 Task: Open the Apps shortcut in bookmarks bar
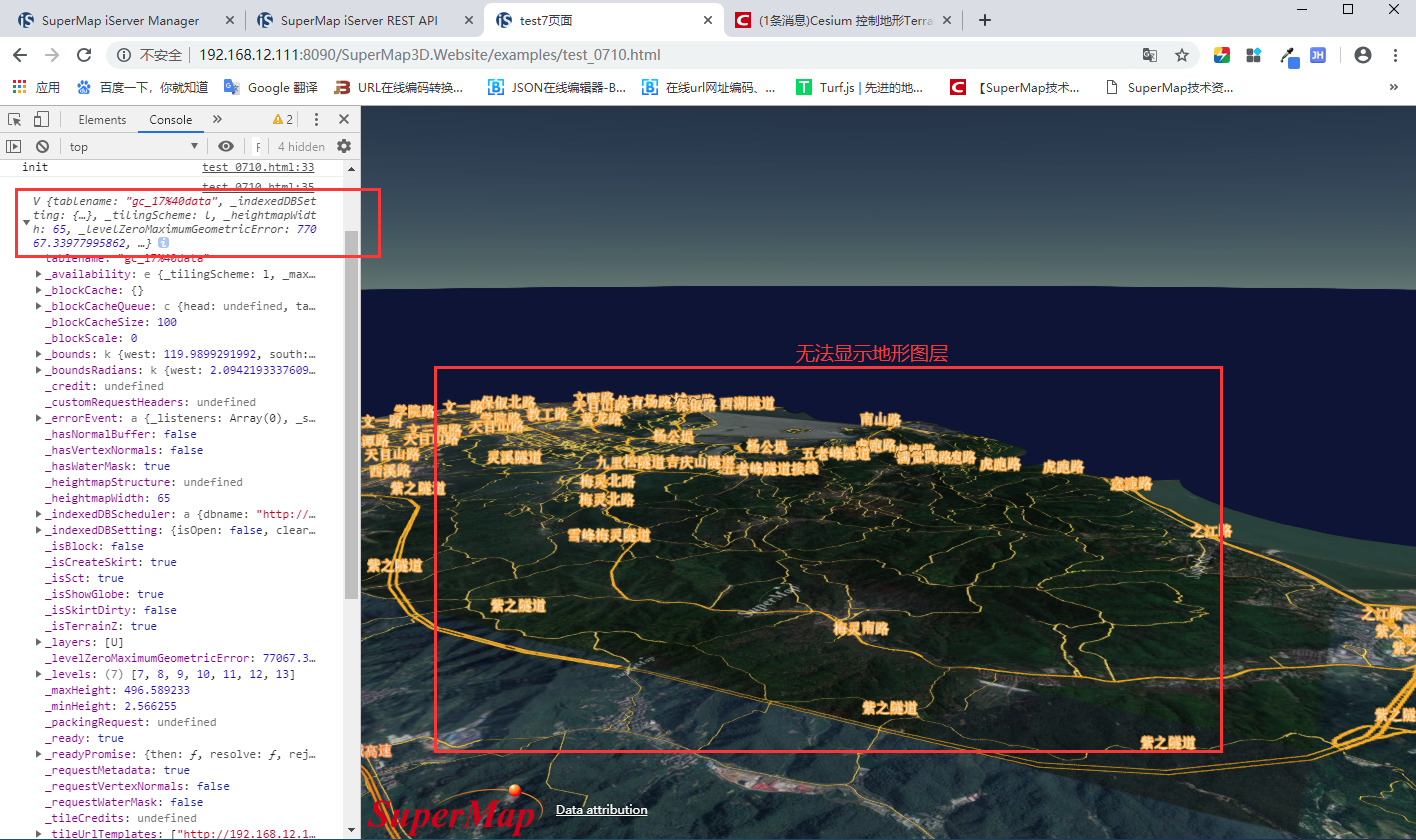[x=37, y=88]
